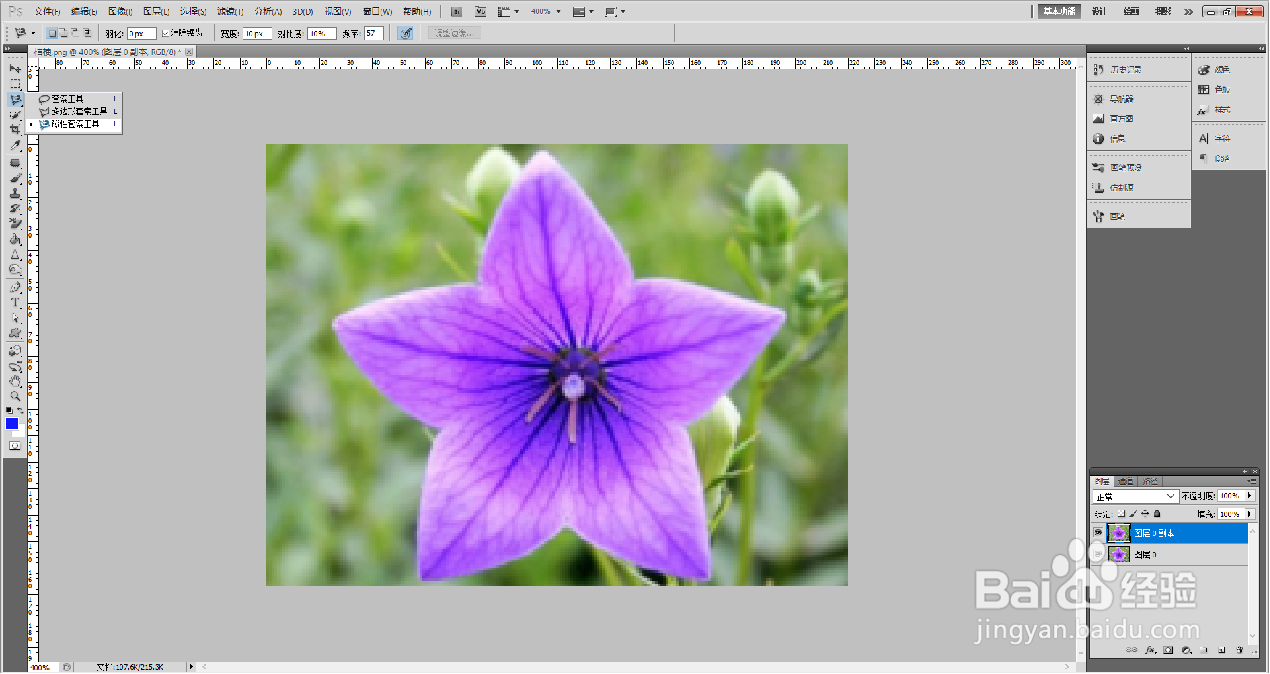
Task: Select the Move tool in toolbox
Action: point(15,69)
